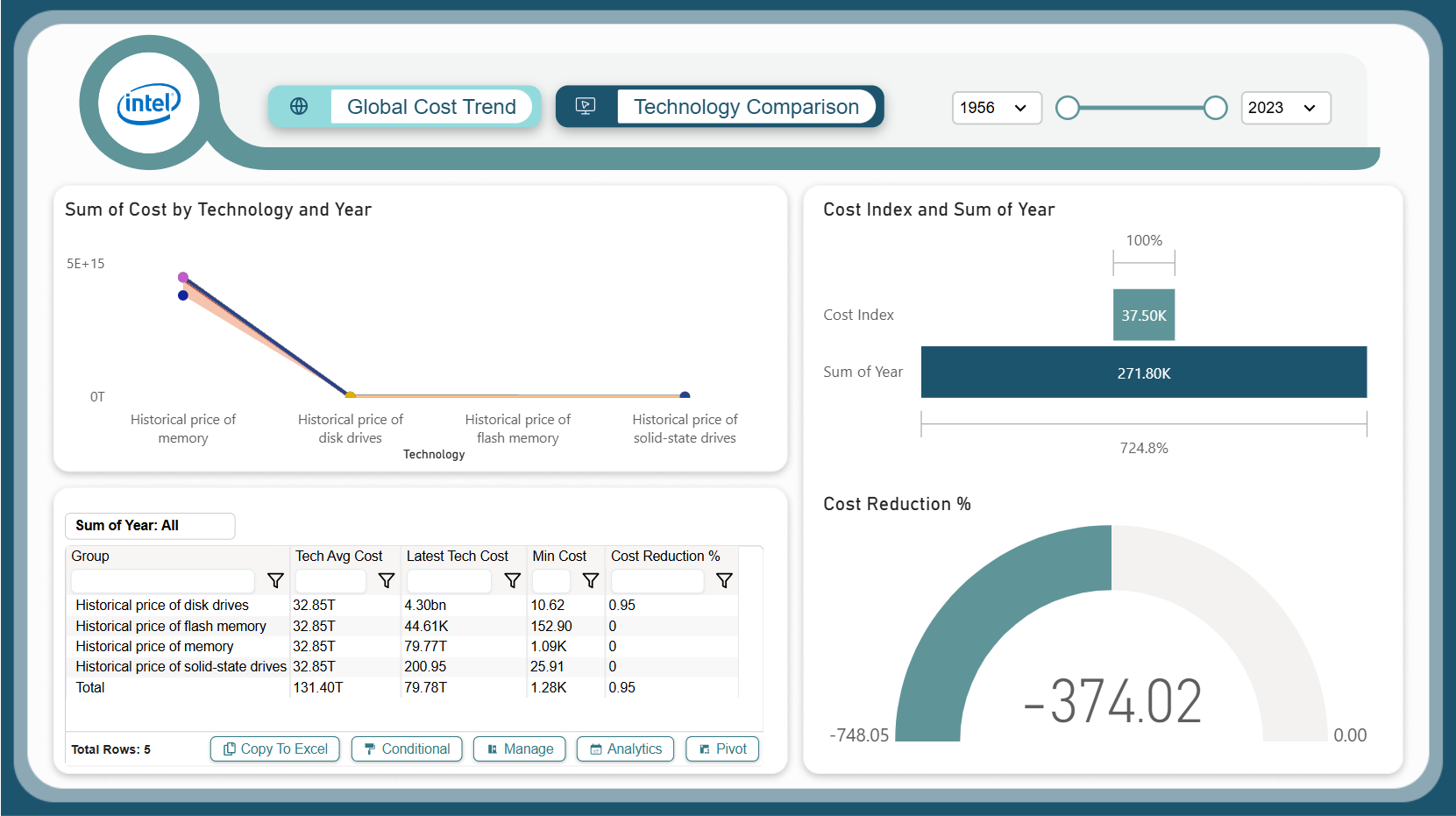
Task: Click the Cost Reduction % filter input box
Action: (x=657, y=580)
